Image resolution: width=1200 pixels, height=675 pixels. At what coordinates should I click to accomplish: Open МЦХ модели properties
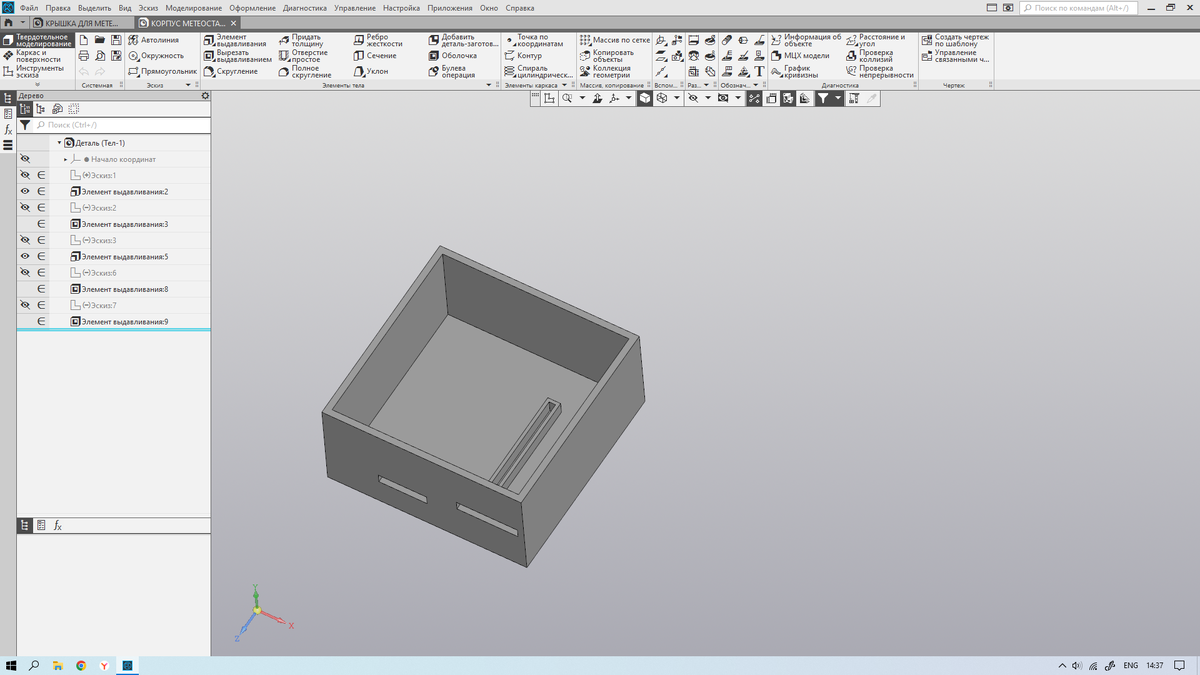click(800, 56)
